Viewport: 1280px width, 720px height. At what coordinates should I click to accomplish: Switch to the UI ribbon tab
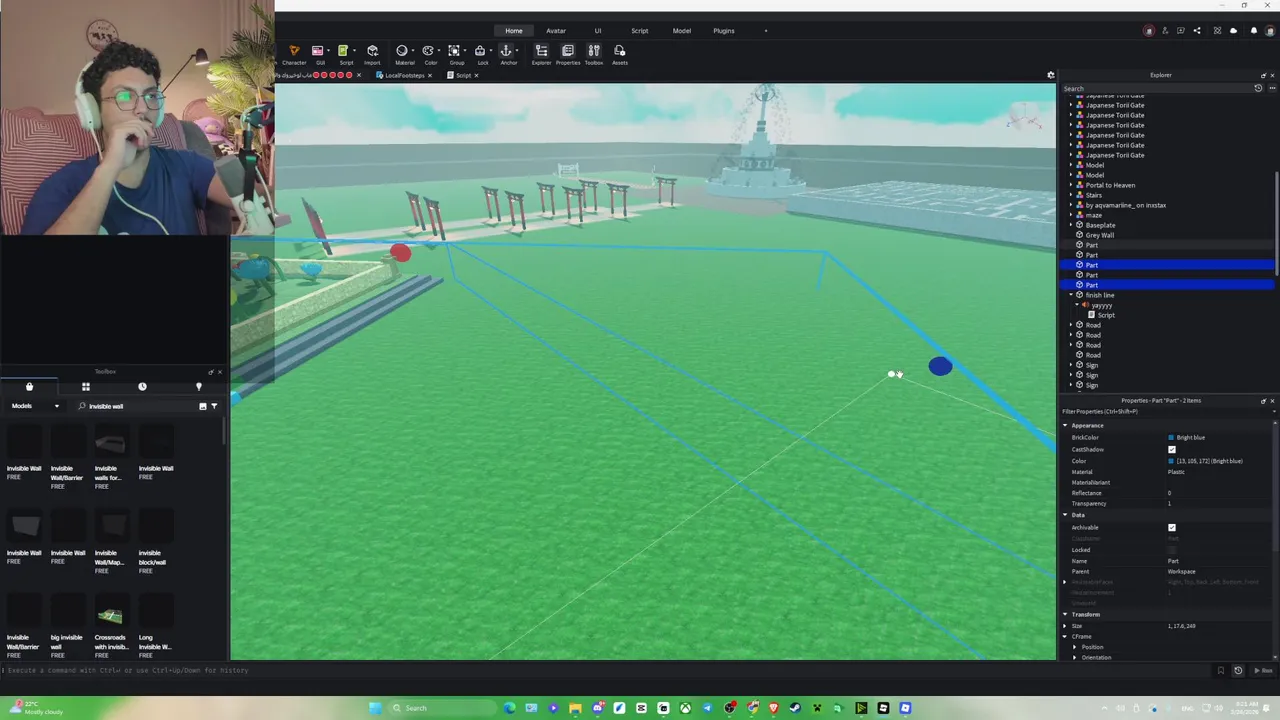tap(598, 31)
